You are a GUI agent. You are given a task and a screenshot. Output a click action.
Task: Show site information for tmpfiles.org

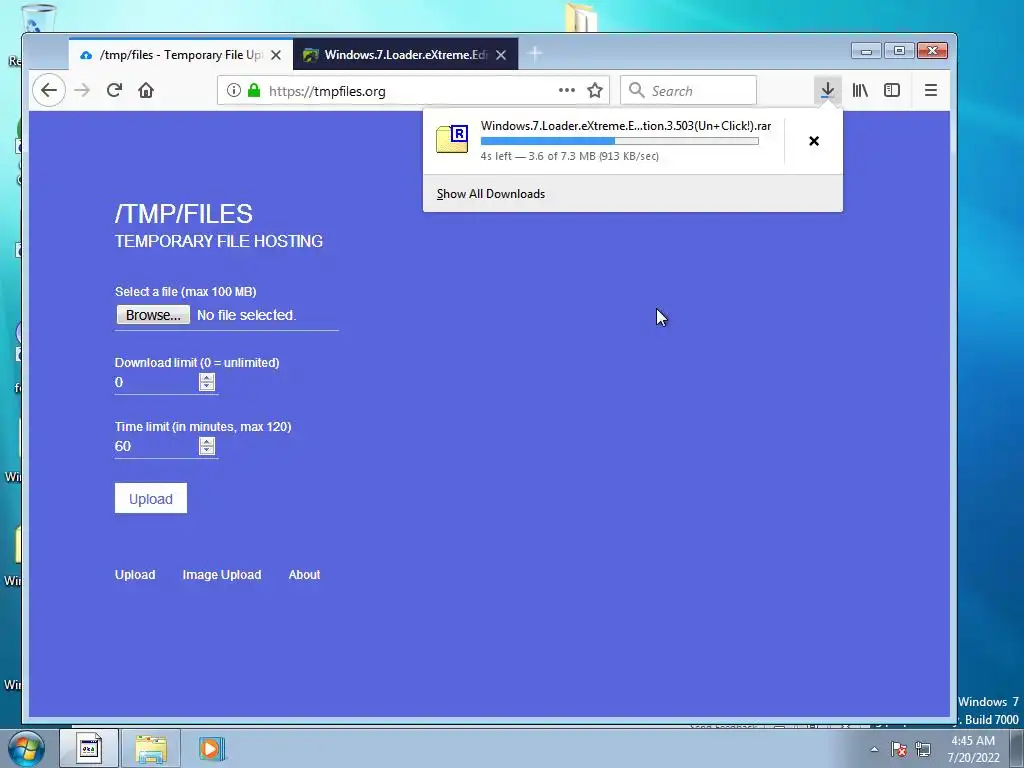point(234,91)
